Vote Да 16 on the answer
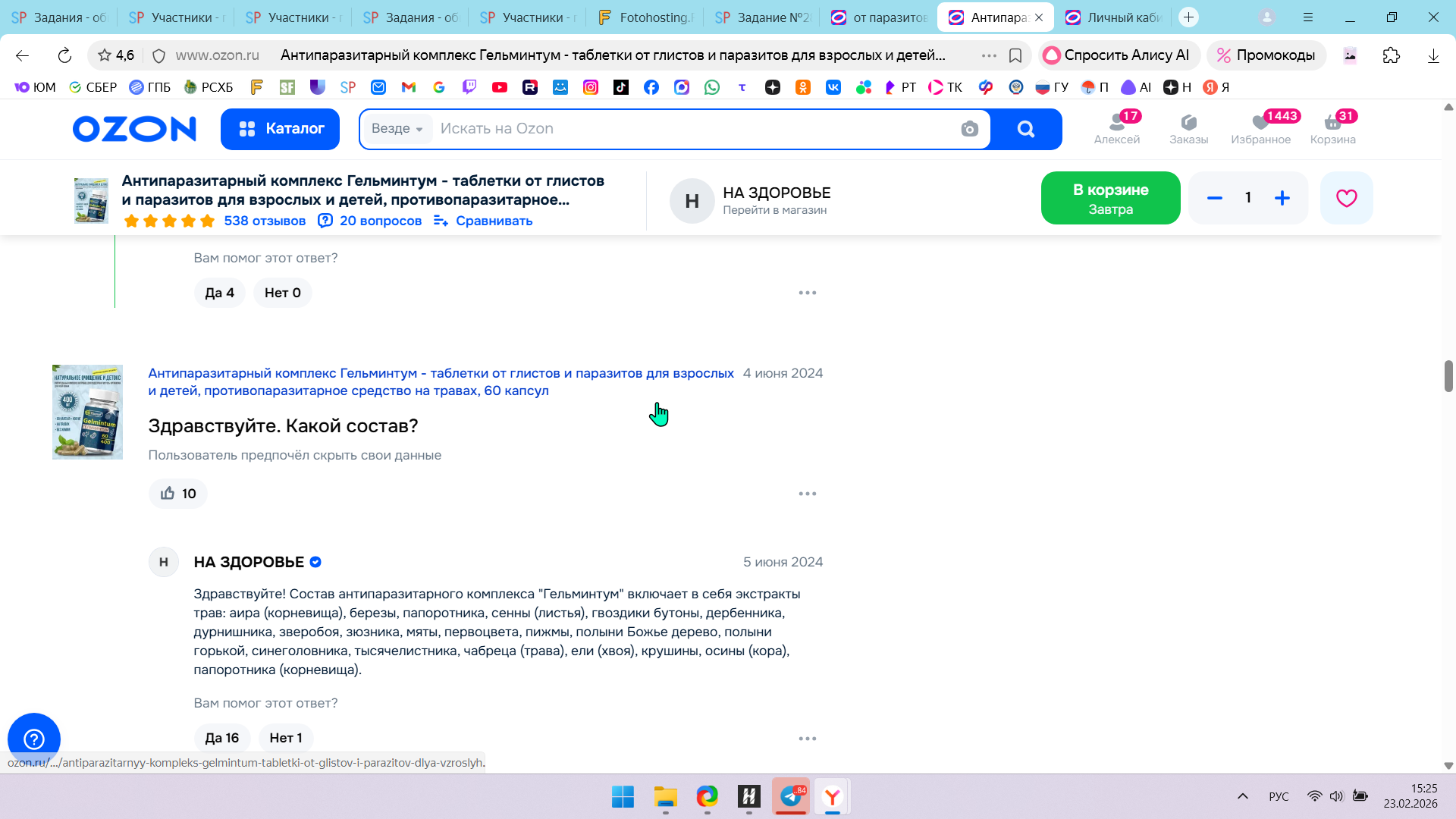The width and height of the screenshot is (1456, 819). [222, 738]
